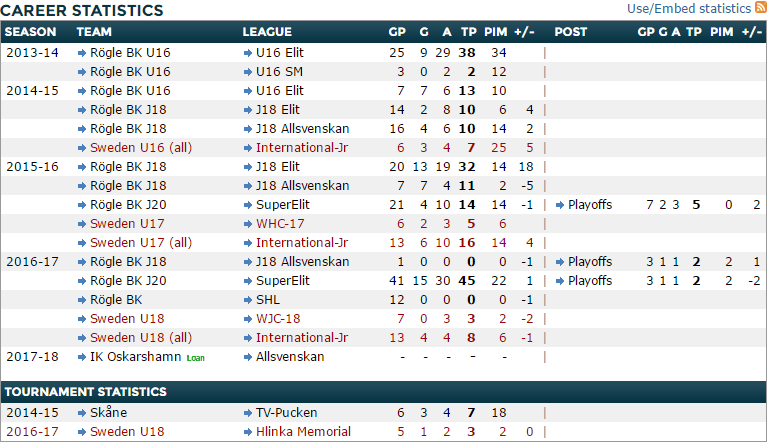Click the POST column header
768x442 pixels.
(x=571, y=32)
